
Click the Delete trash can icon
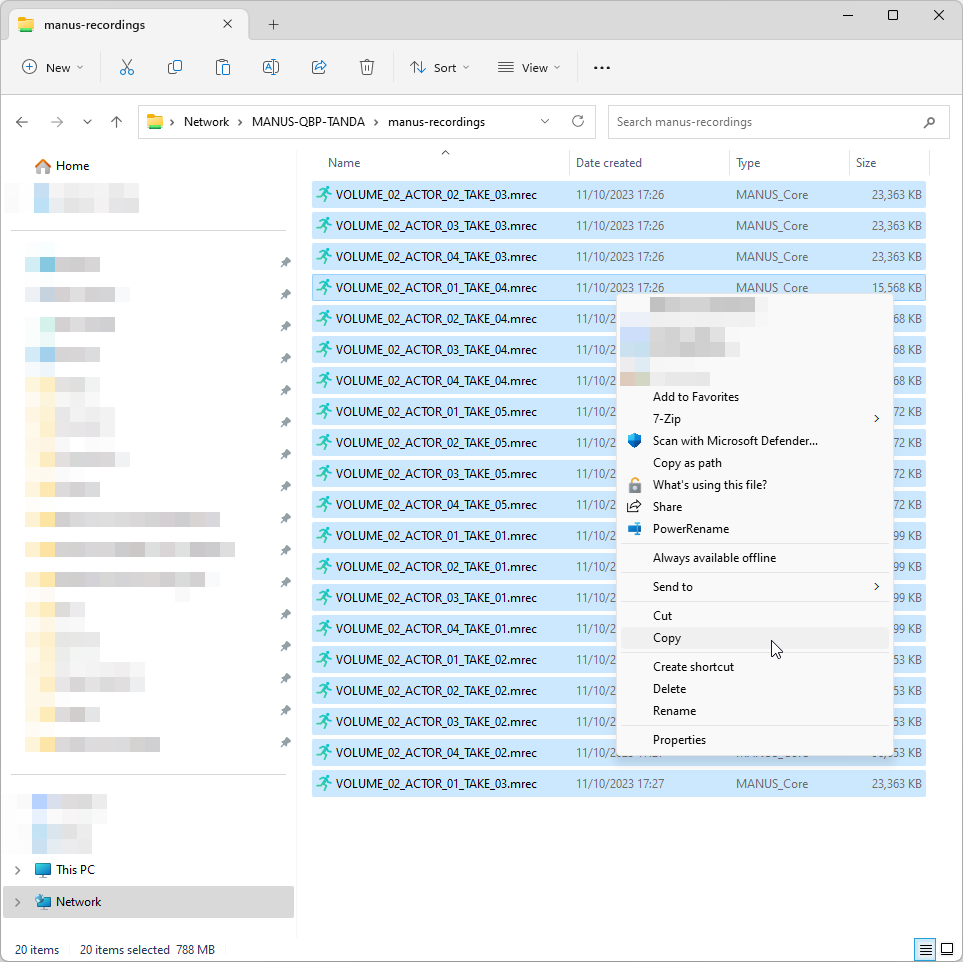[367, 68]
